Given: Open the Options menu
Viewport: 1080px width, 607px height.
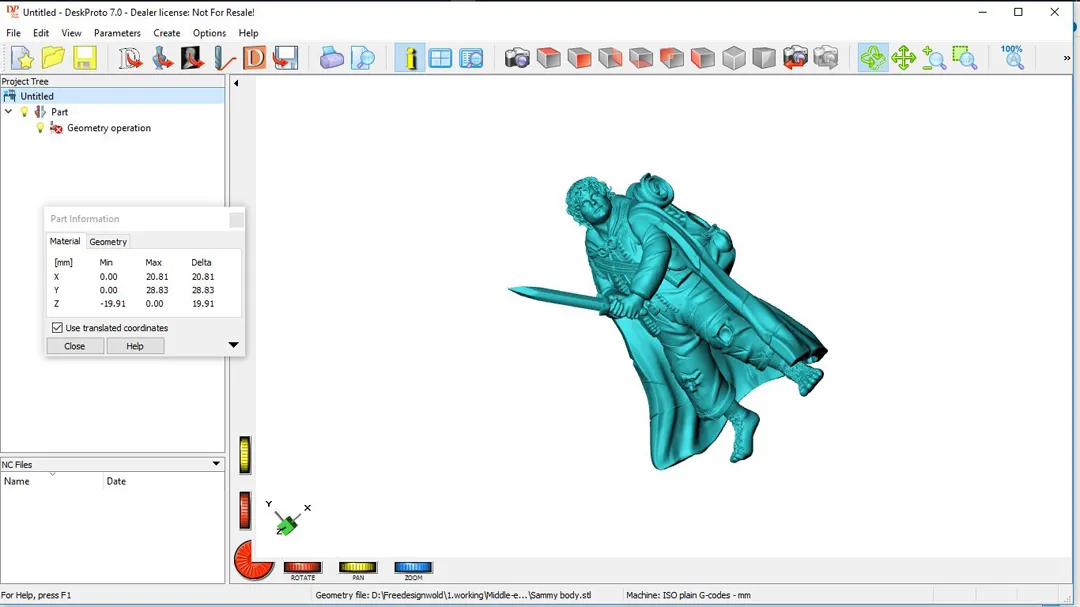Looking at the screenshot, I should click(209, 33).
